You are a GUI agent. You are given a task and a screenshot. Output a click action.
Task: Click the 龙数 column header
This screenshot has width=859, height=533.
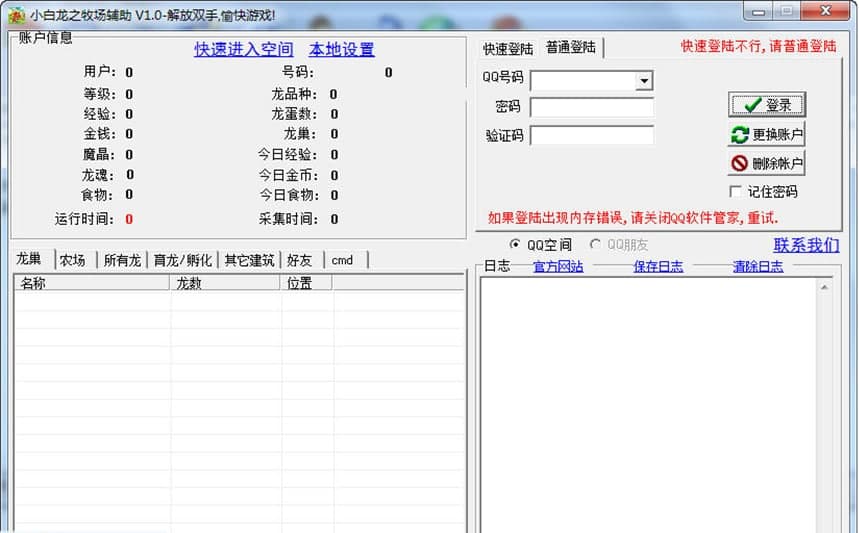pyautogui.click(x=225, y=283)
